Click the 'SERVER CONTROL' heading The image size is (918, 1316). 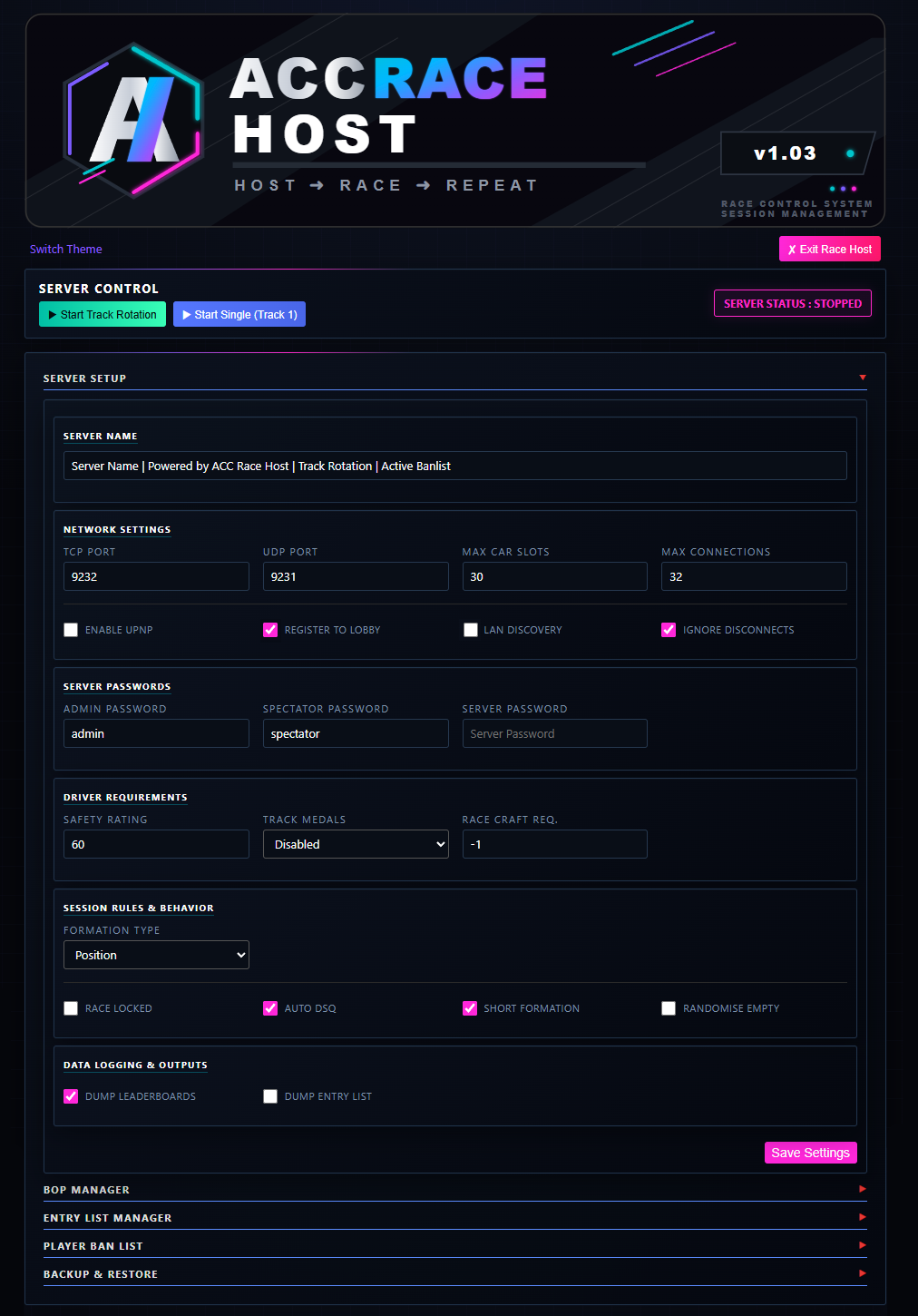click(x=99, y=289)
